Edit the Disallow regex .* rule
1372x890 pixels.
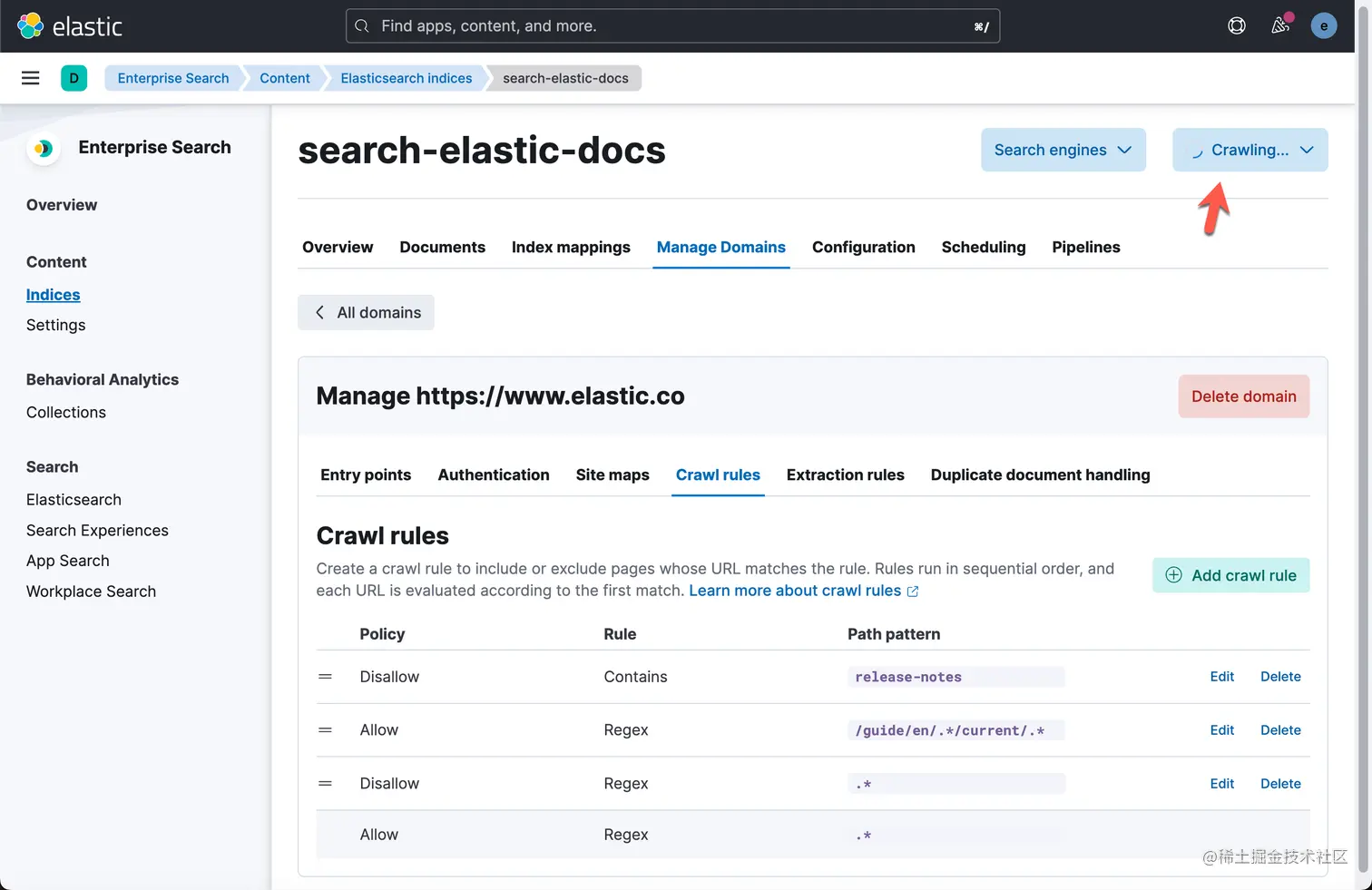coord(1222,784)
